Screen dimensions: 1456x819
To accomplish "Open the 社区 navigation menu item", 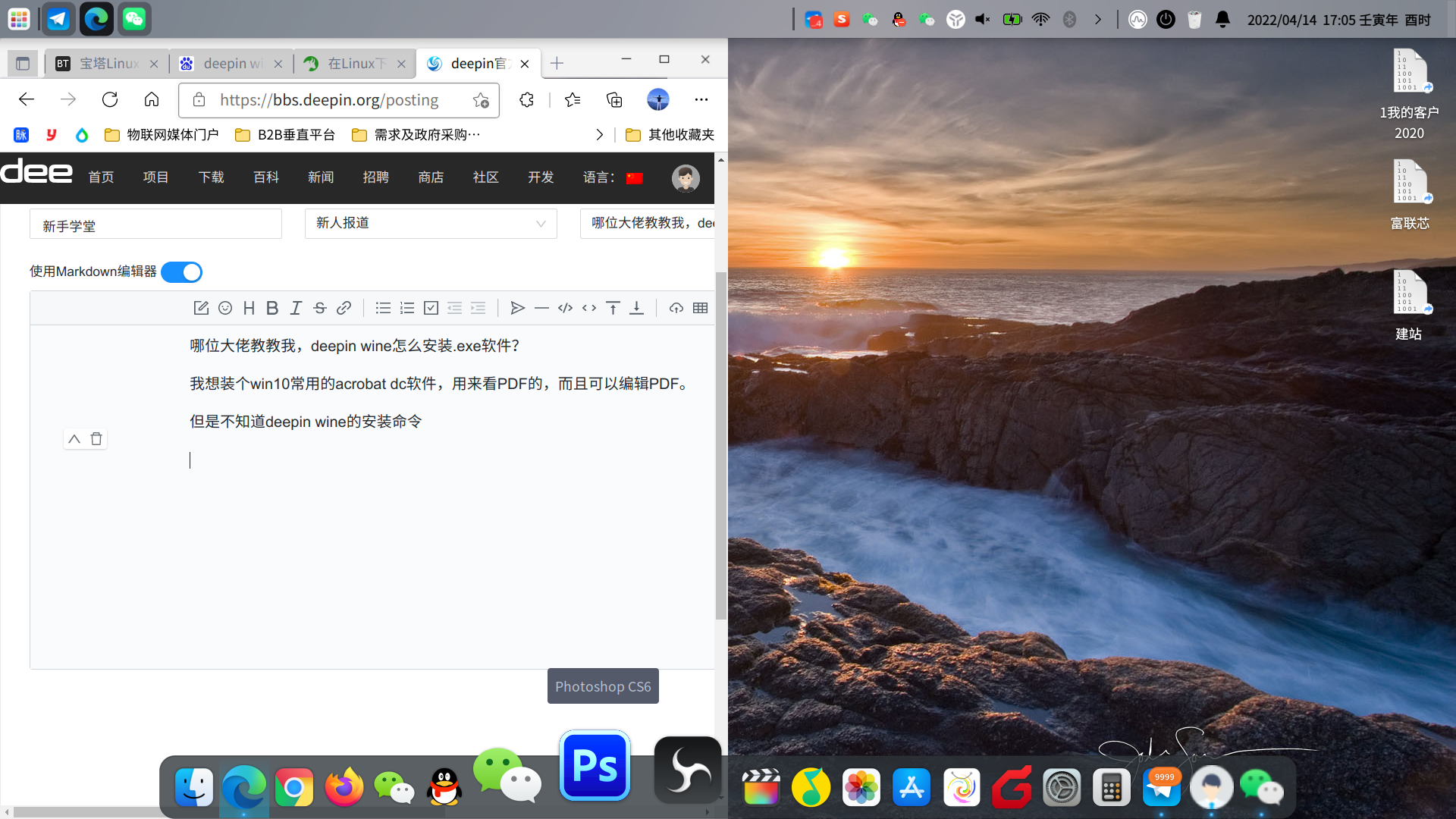I will (x=485, y=177).
